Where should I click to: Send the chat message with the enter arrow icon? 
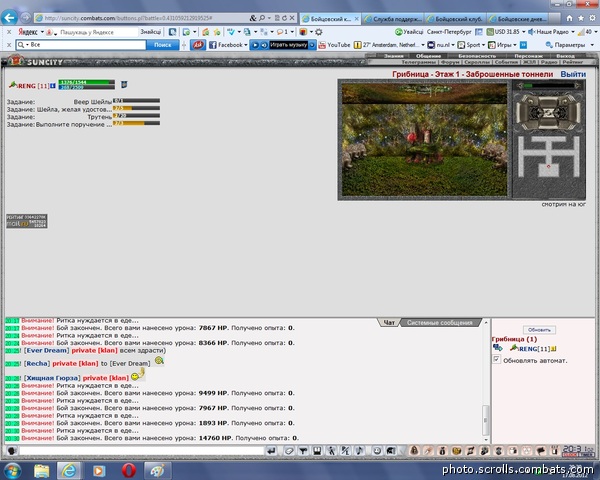point(271,451)
